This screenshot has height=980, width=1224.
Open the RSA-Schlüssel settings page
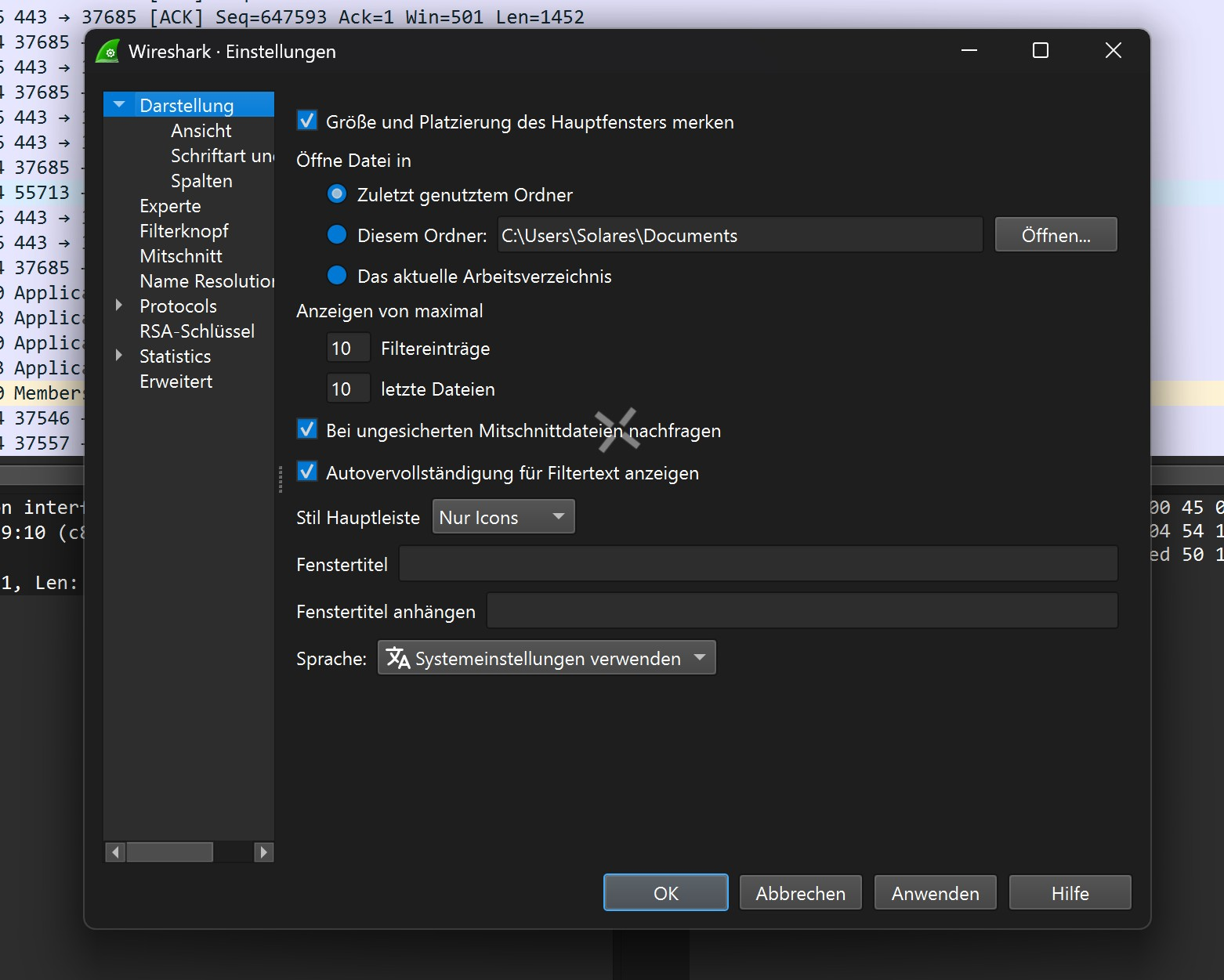(x=197, y=331)
